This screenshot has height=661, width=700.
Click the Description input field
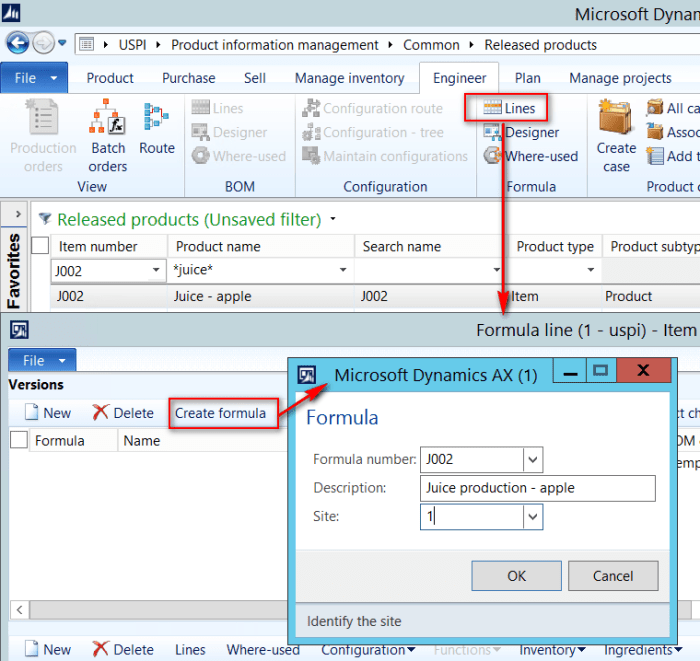point(538,488)
